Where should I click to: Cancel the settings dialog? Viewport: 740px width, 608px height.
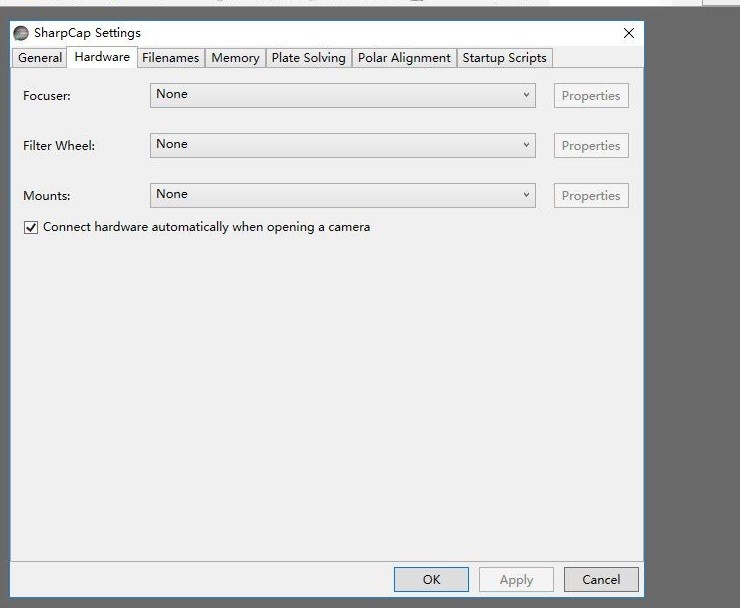pyautogui.click(x=601, y=579)
